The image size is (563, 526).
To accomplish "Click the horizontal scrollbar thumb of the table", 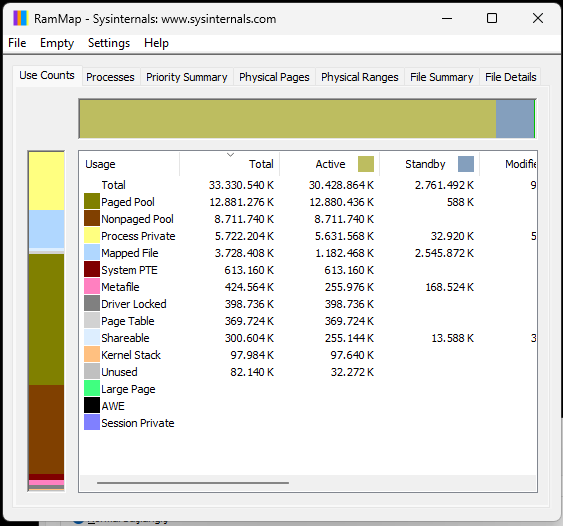I will tap(193, 483).
